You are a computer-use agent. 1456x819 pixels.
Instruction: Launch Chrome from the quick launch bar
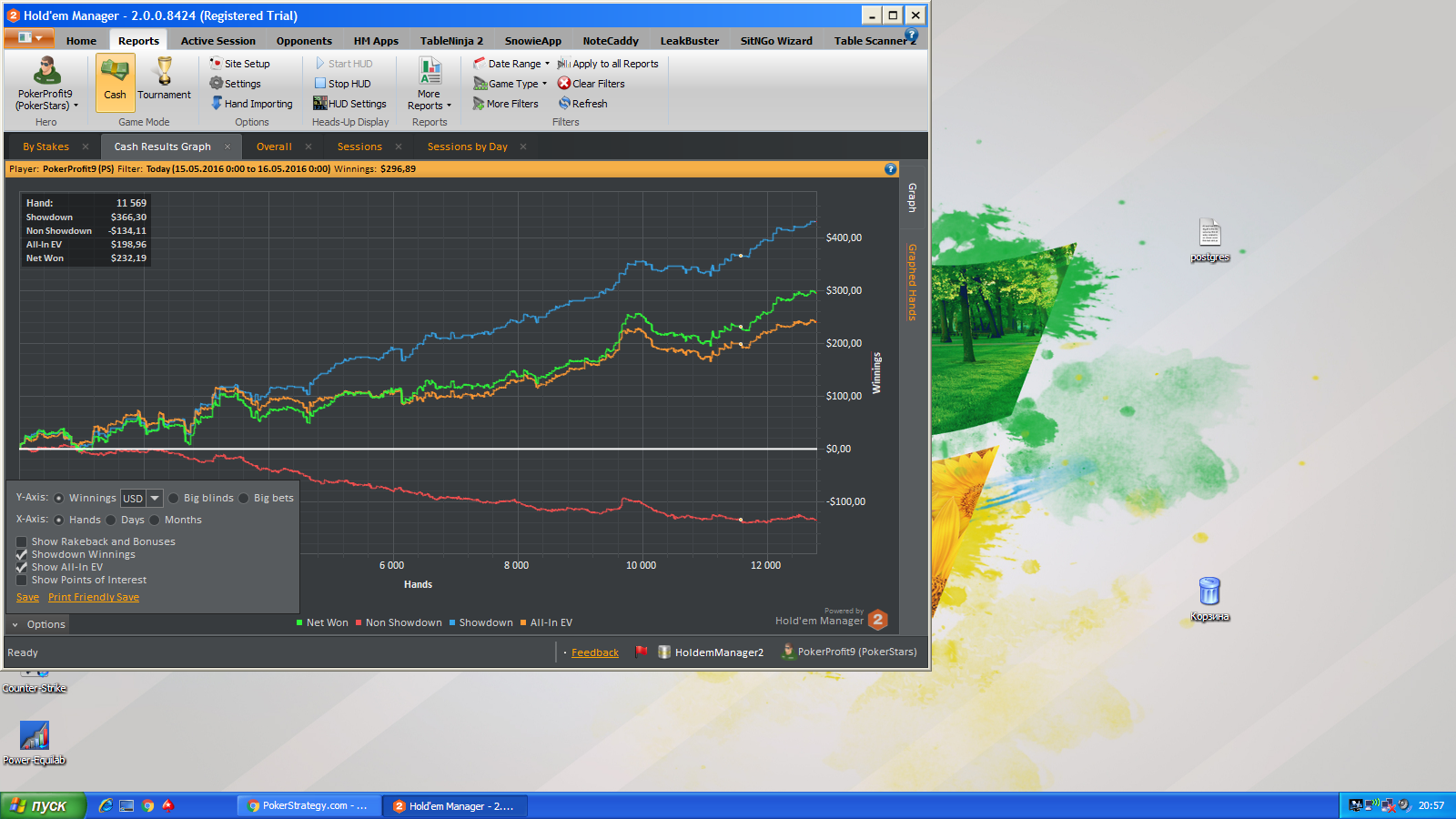point(147,805)
